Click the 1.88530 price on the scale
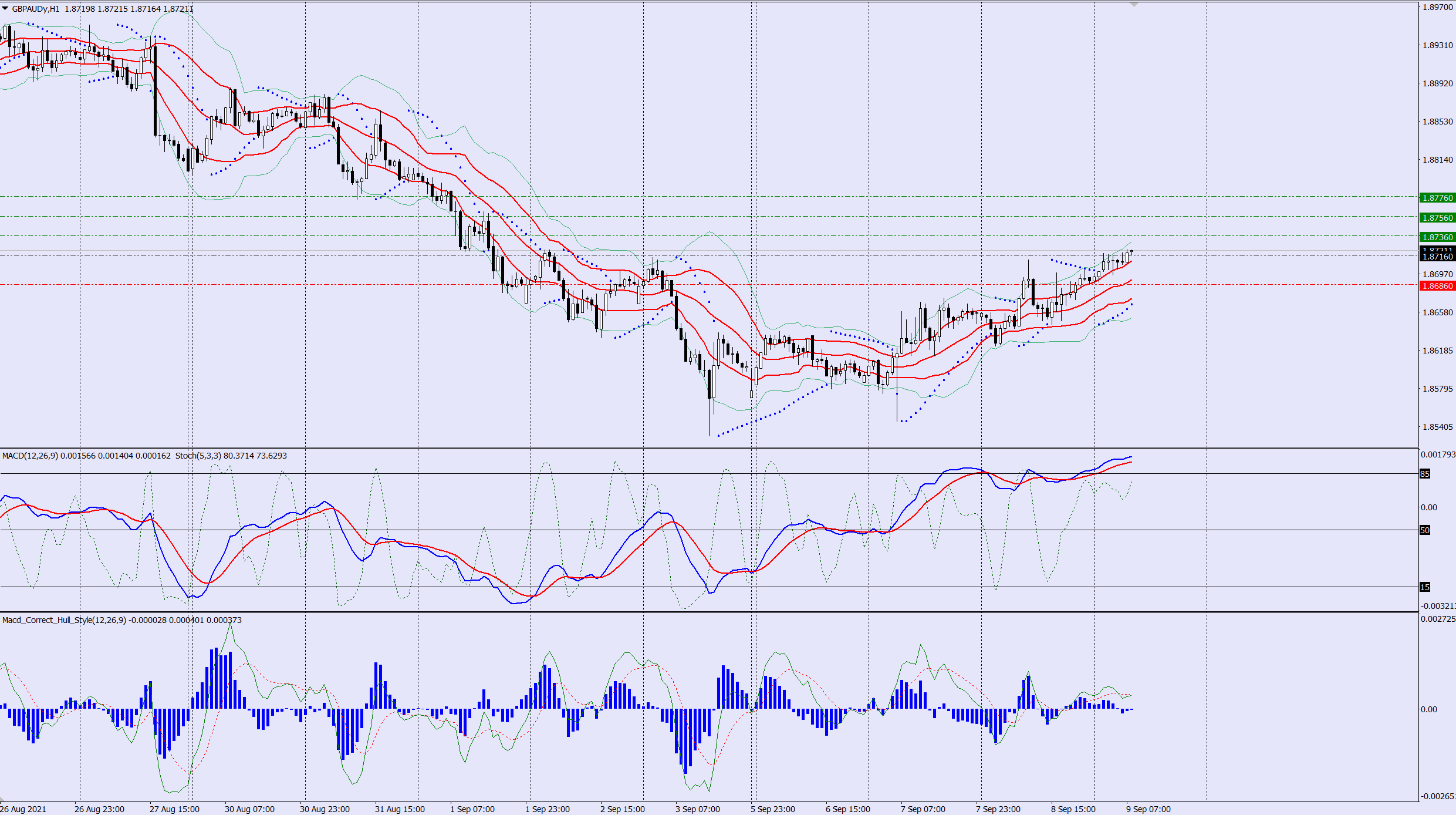The height and width of the screenshot is (815, 1456). (1438, 122)
